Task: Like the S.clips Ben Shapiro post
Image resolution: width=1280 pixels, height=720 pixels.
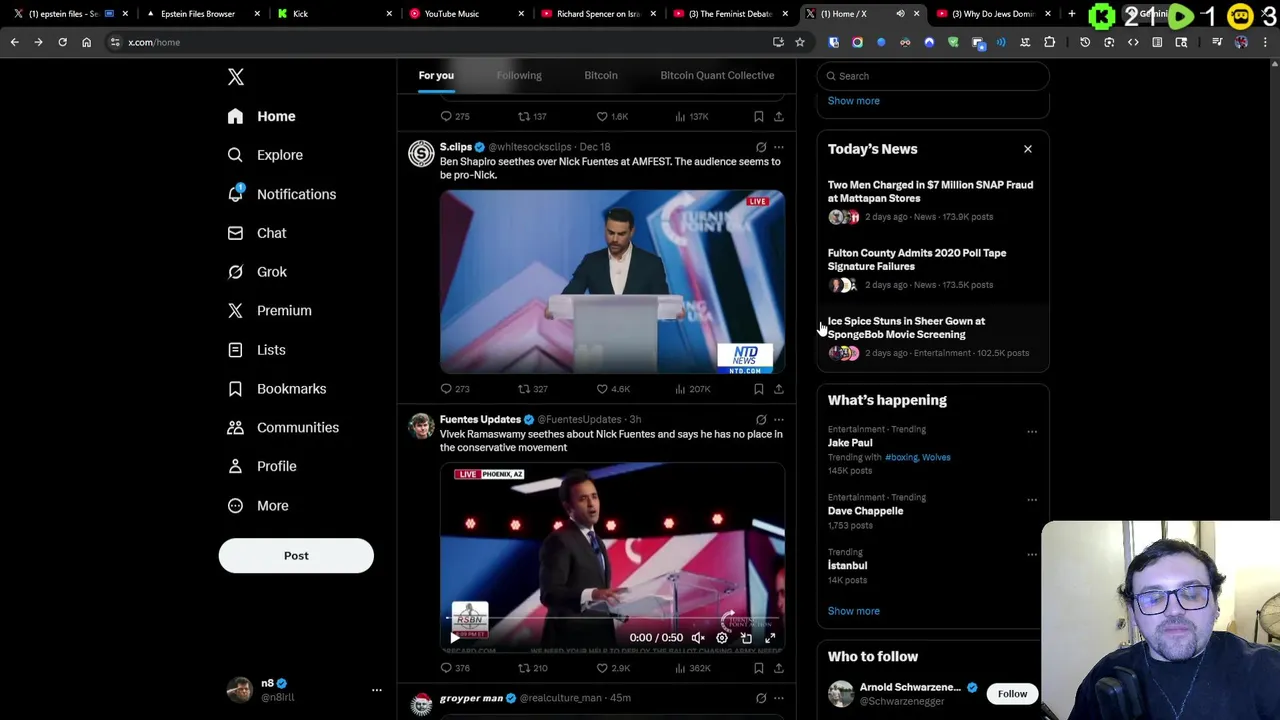Action: (613, 389)
